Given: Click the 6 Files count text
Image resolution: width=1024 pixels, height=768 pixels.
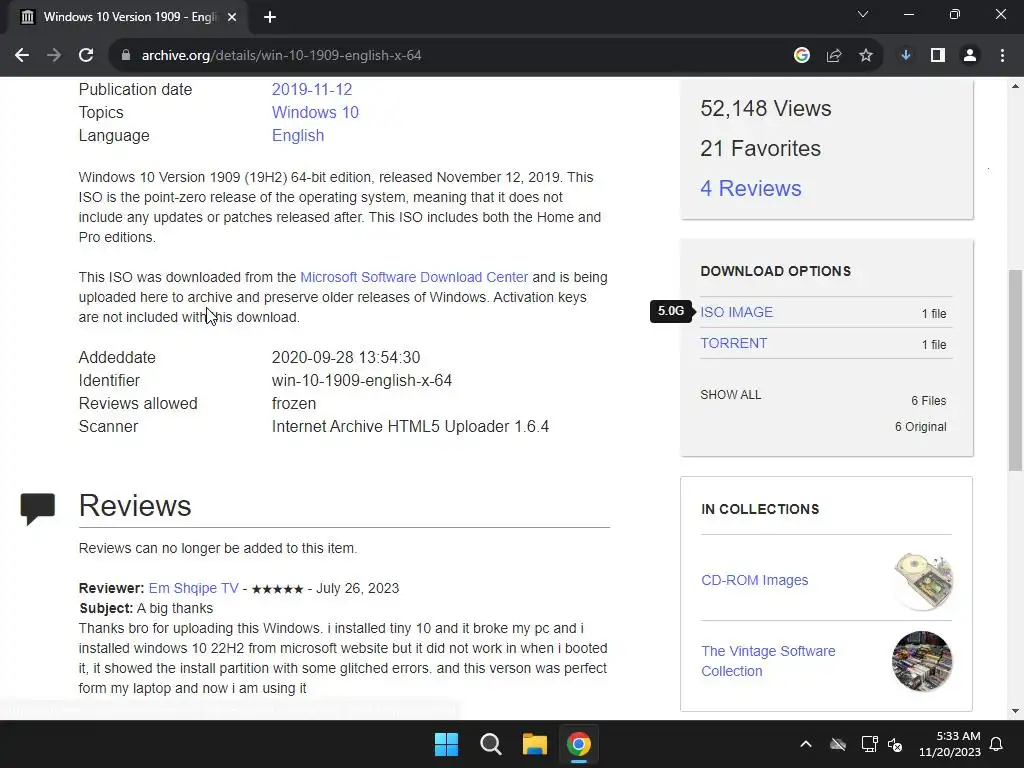Looking at the screenshot, I should click(x=929, y=400).
